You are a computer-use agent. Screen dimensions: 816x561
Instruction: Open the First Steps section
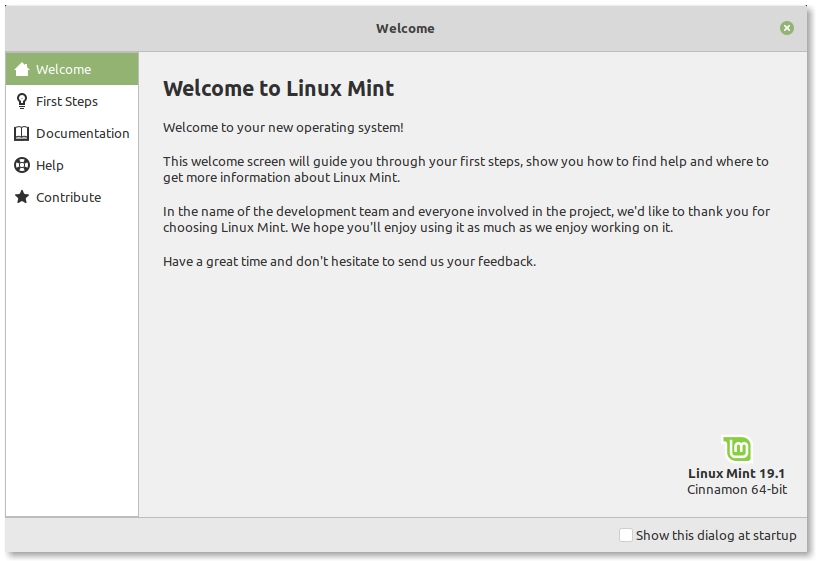click(67, 101)
